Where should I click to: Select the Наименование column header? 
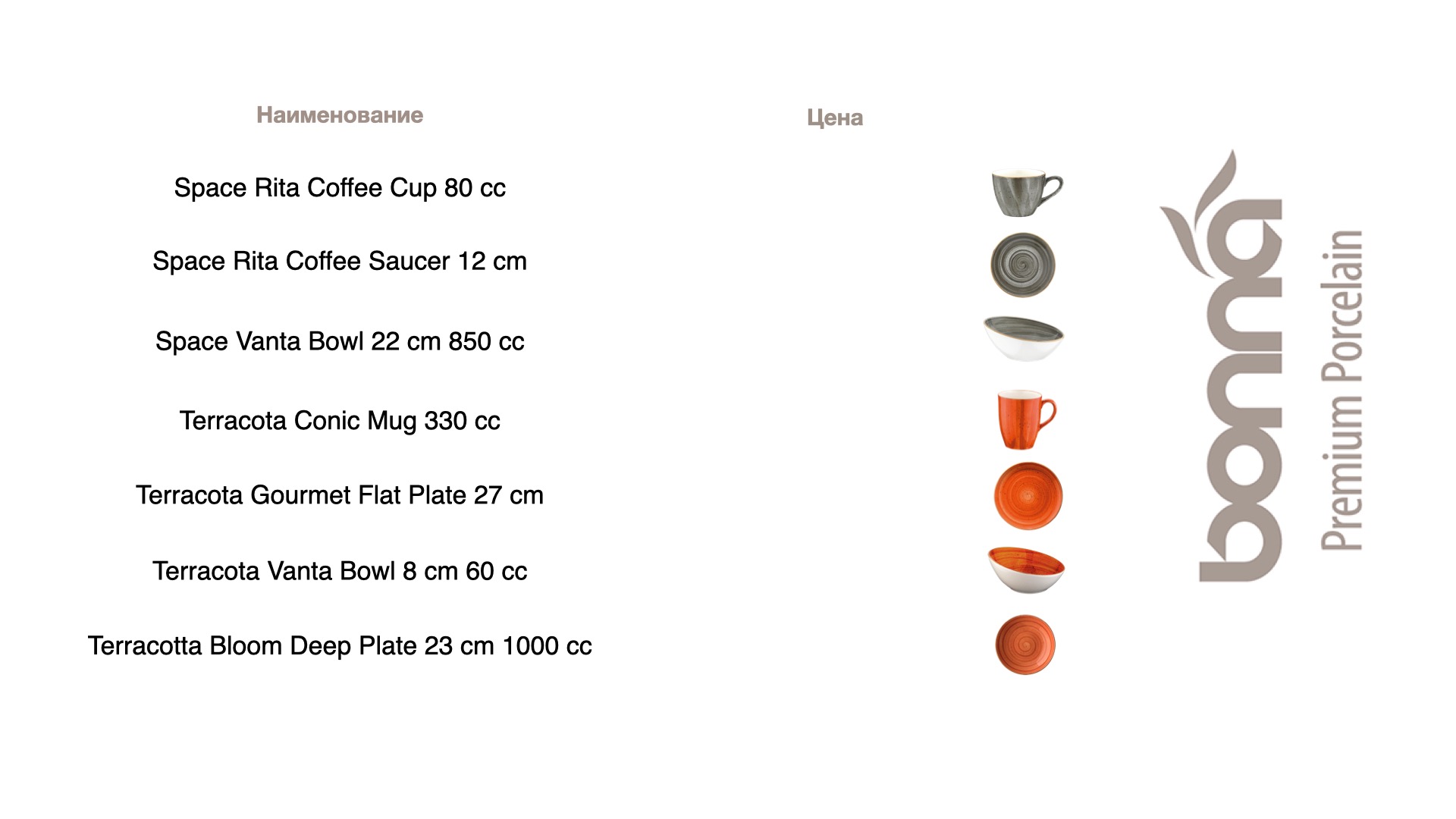coord(340,115)
